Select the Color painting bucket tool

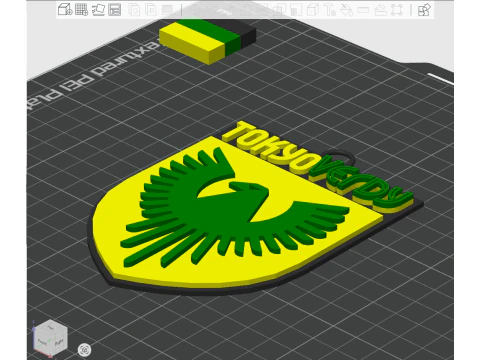click(x=347, y=10)
